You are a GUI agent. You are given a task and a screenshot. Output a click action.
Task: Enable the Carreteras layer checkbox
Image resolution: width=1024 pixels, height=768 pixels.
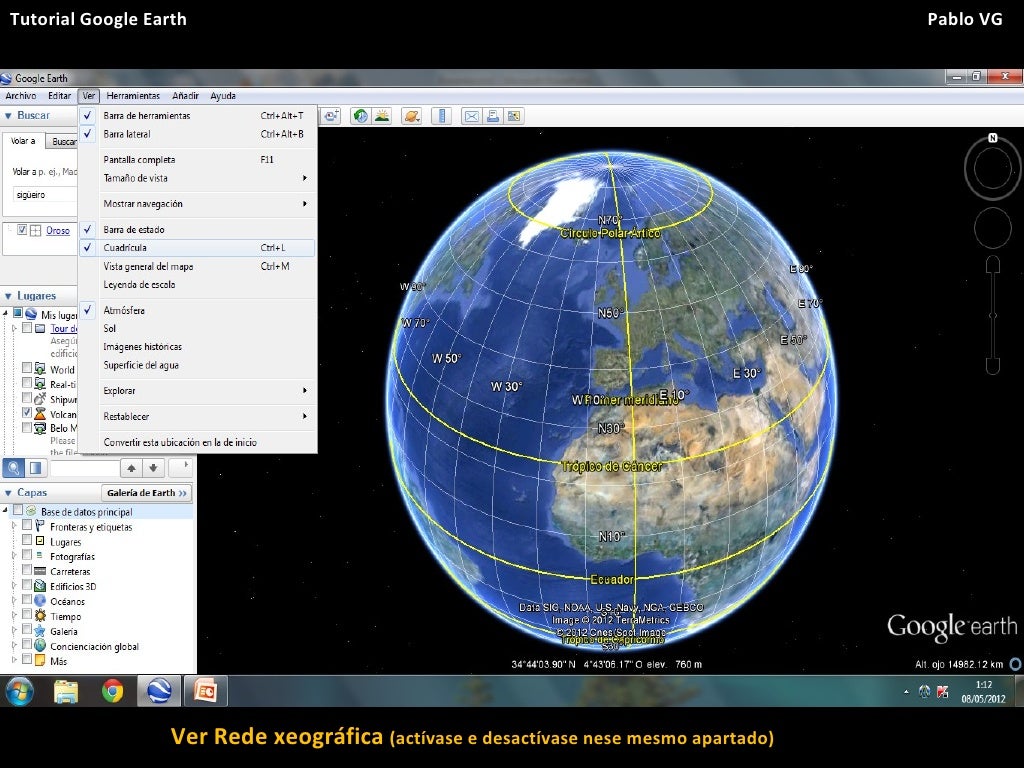click(x=27, y=569)
